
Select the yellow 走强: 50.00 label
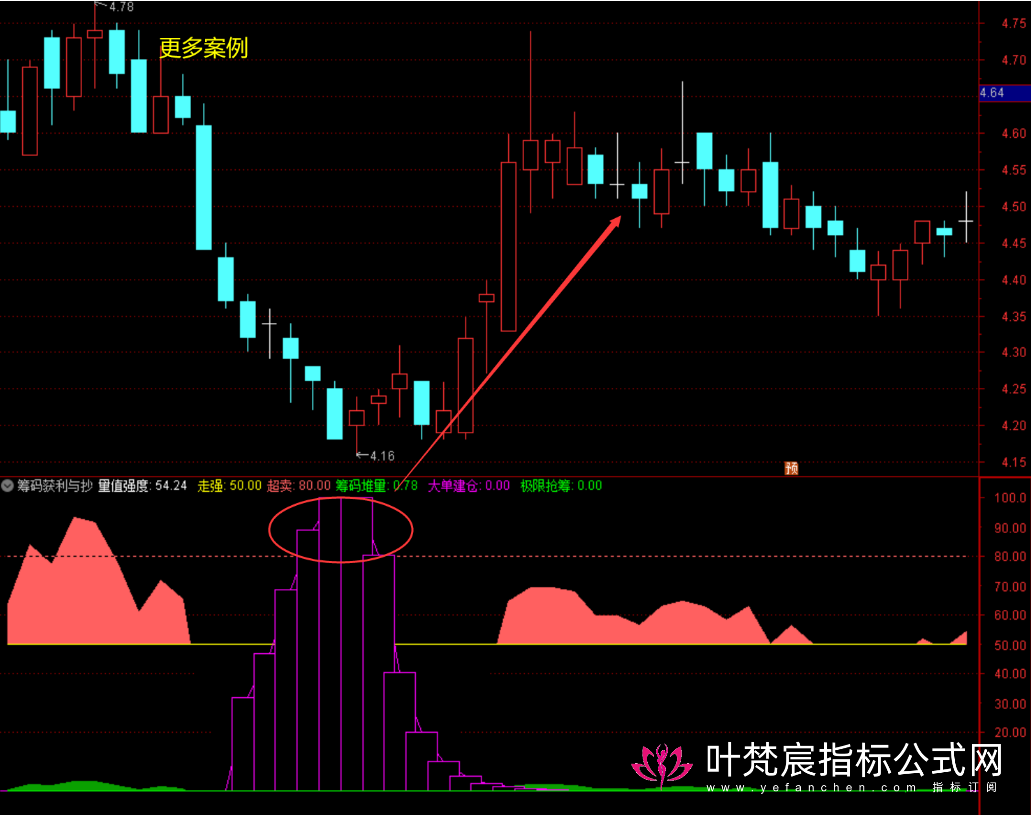(x=229, y=486)
